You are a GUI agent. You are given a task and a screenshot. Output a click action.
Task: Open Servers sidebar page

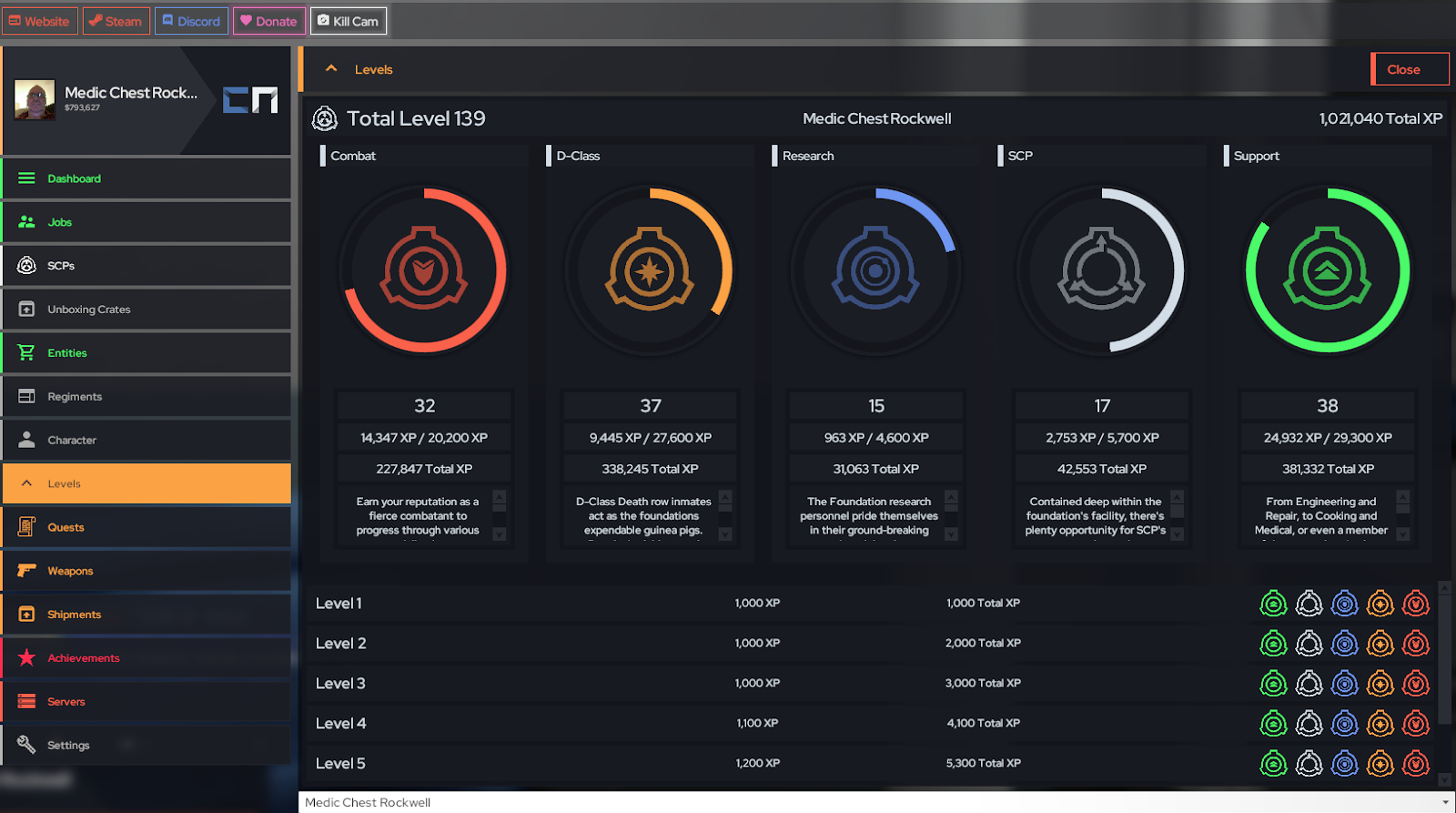[x=147, y=702]
